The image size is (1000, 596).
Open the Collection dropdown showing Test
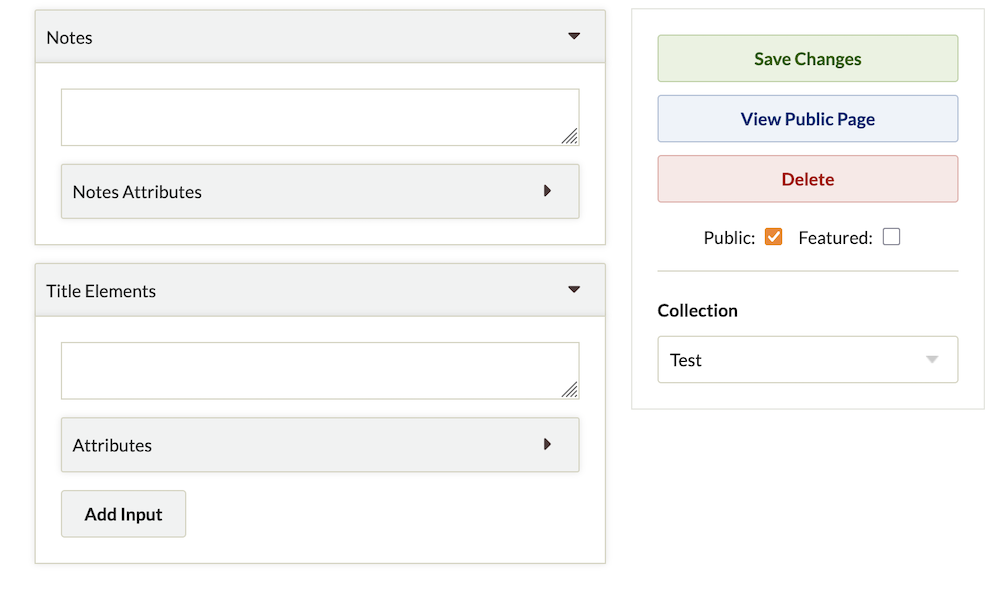click(x=807, y=360)
